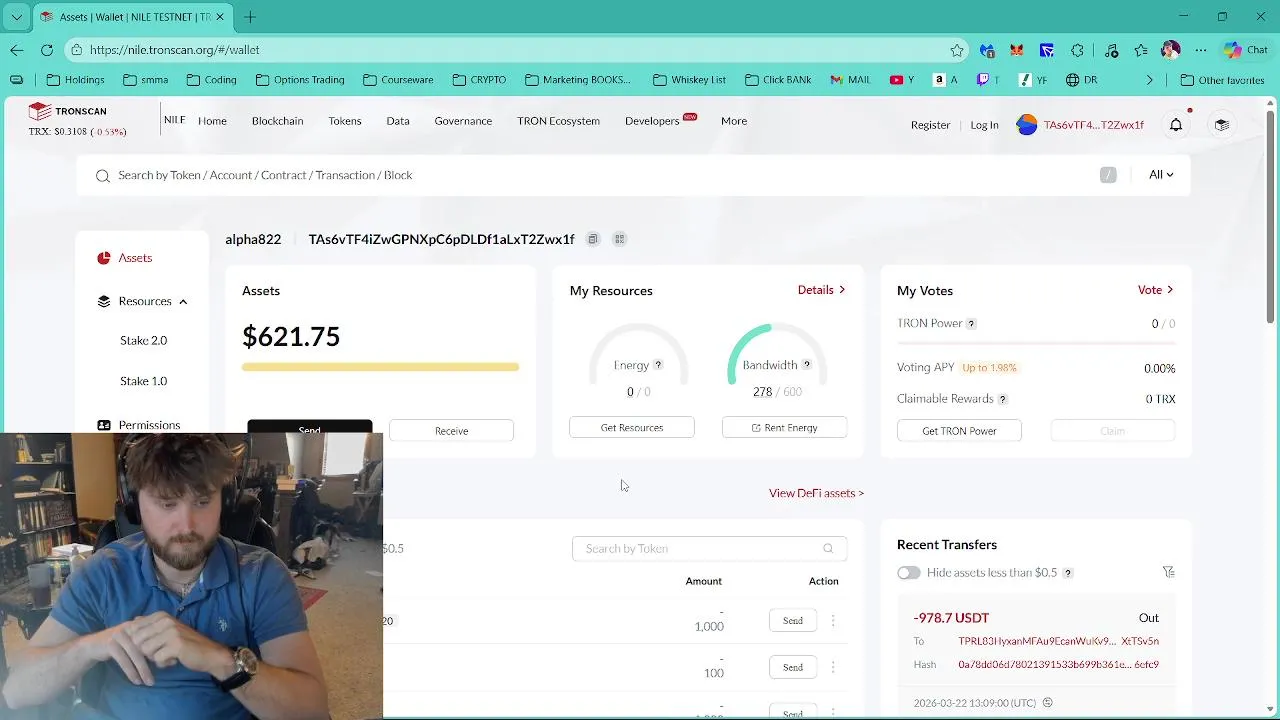The height and width of the screenshot is (720, 1280).
Task: Click the token search magnifier icon
Action: coord(828,549)
